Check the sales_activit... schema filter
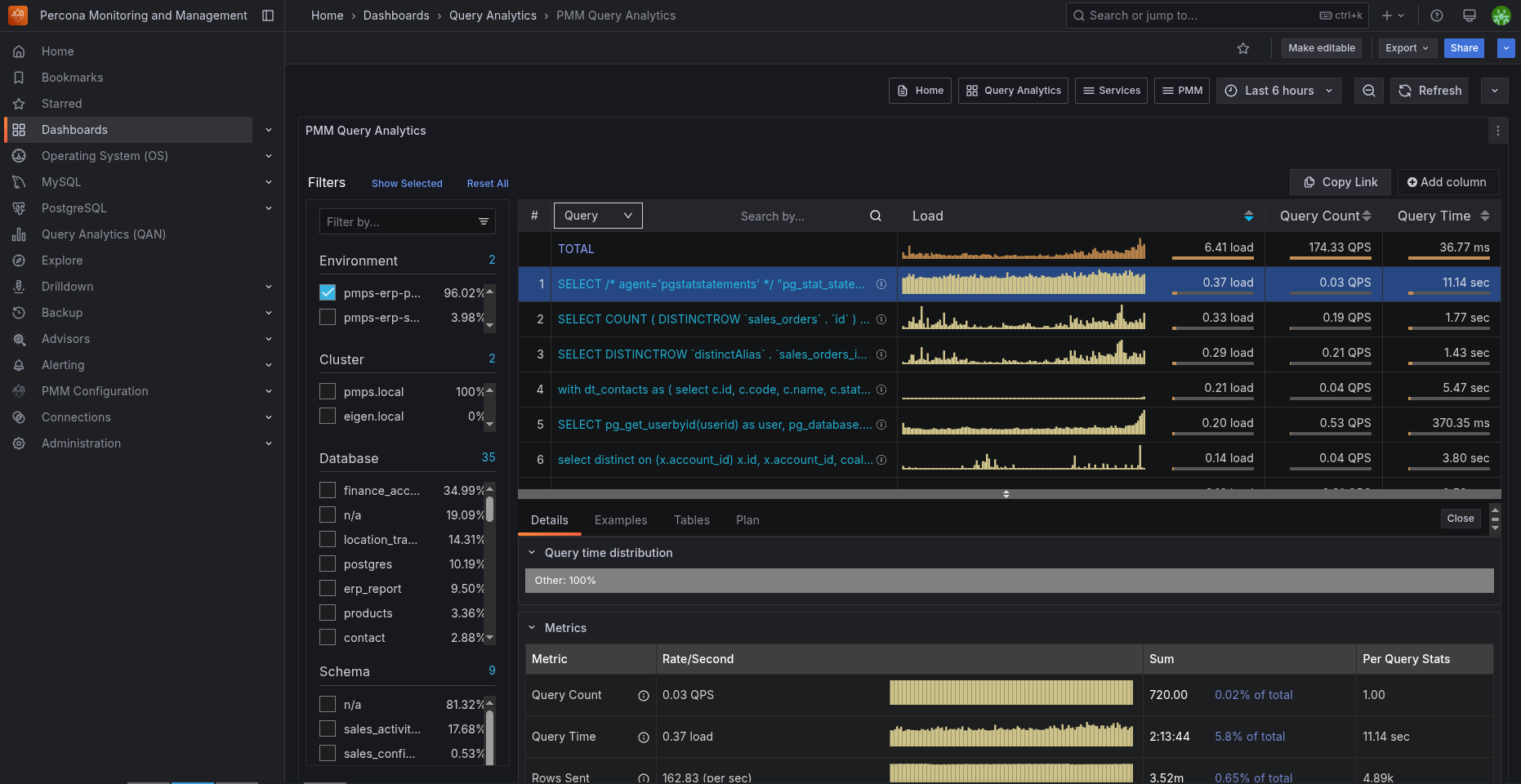This screenshot has height=784, width=1521. coord(328,728)
